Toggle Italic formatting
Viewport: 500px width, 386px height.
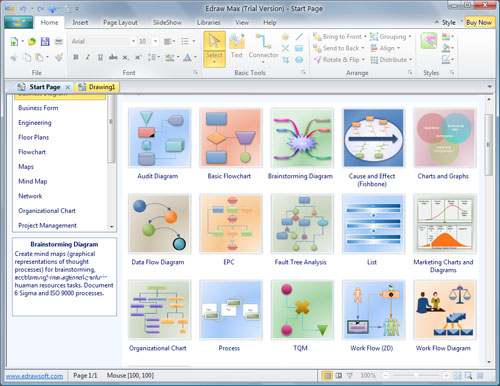88,57
